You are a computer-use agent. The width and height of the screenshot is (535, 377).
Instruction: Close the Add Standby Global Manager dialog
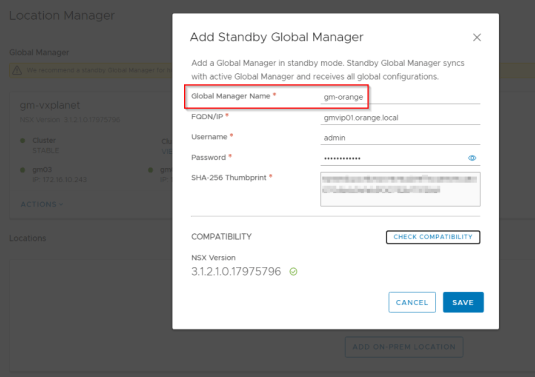click(x=477, y=37)
